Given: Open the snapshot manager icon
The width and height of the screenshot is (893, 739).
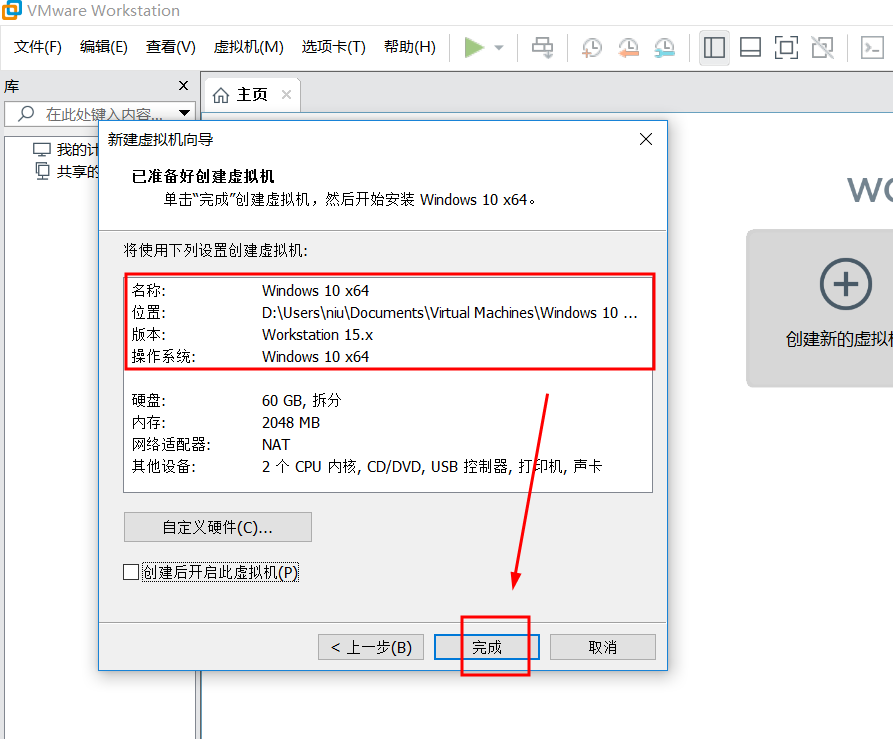Looking at the screenshot, I should pos(664,48).
